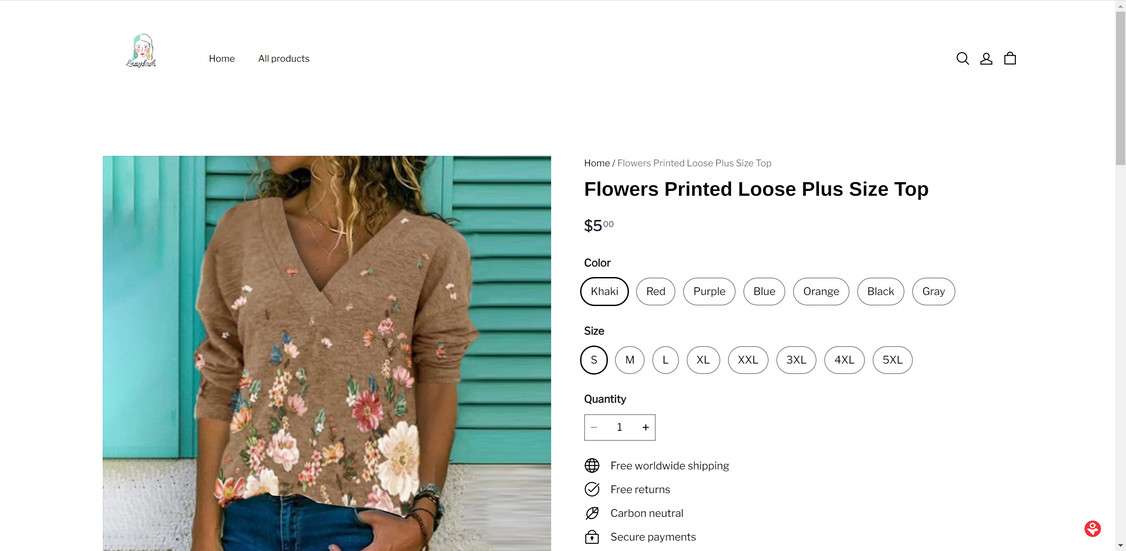Click the plus quantity button
The height and width of the screenshot is (551, 1126).
click(646, 428)
